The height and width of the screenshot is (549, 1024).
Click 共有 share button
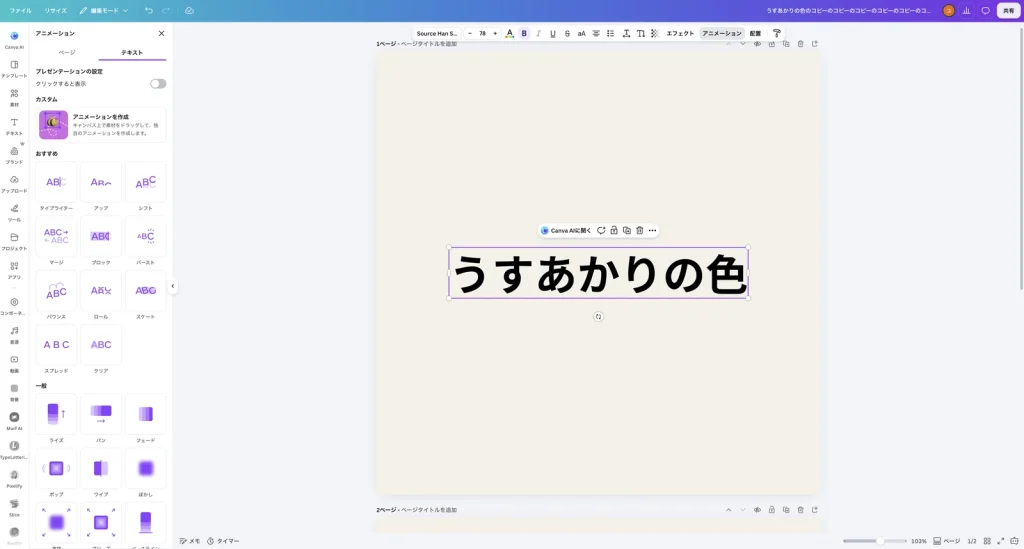coord(1008,10)
